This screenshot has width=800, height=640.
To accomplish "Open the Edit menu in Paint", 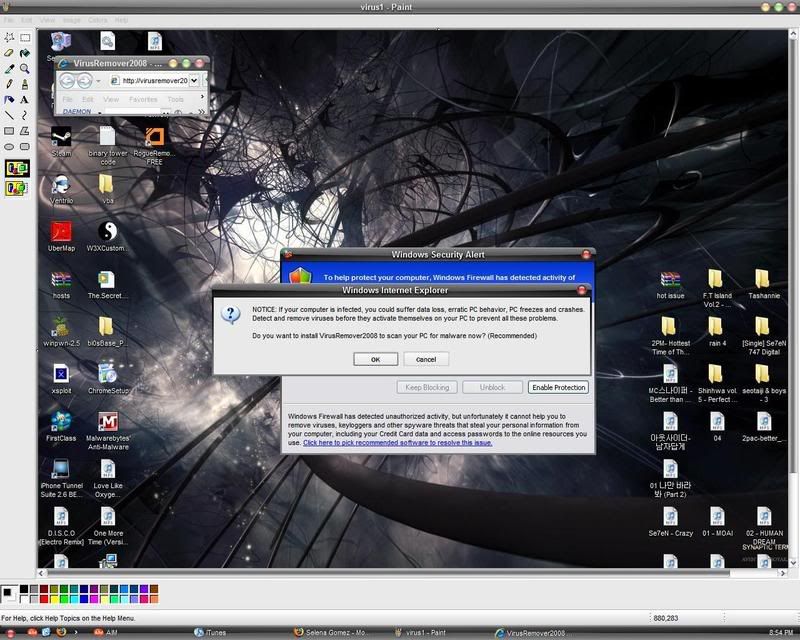I will 27,20.
